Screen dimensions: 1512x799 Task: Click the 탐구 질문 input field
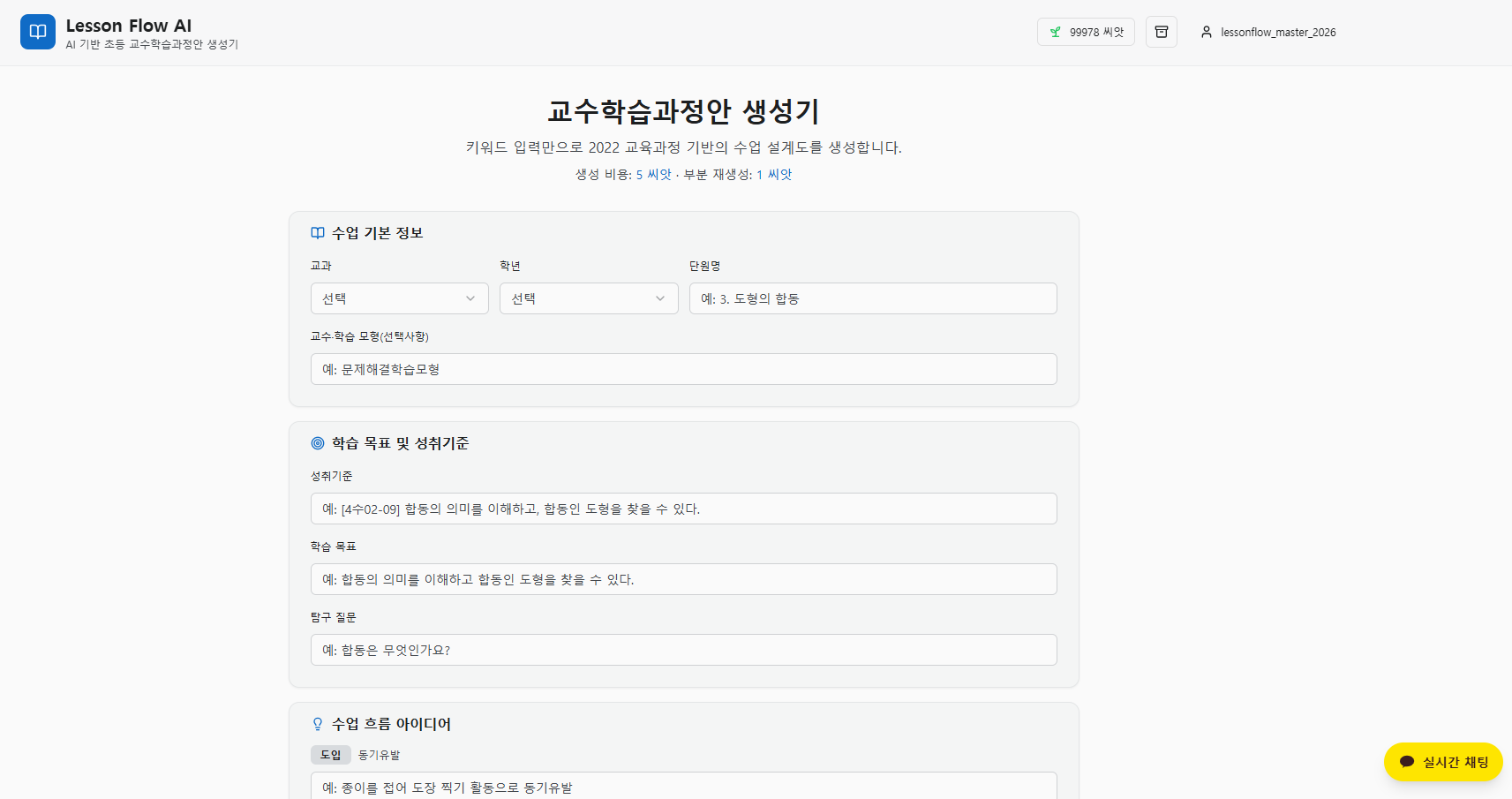683,650
